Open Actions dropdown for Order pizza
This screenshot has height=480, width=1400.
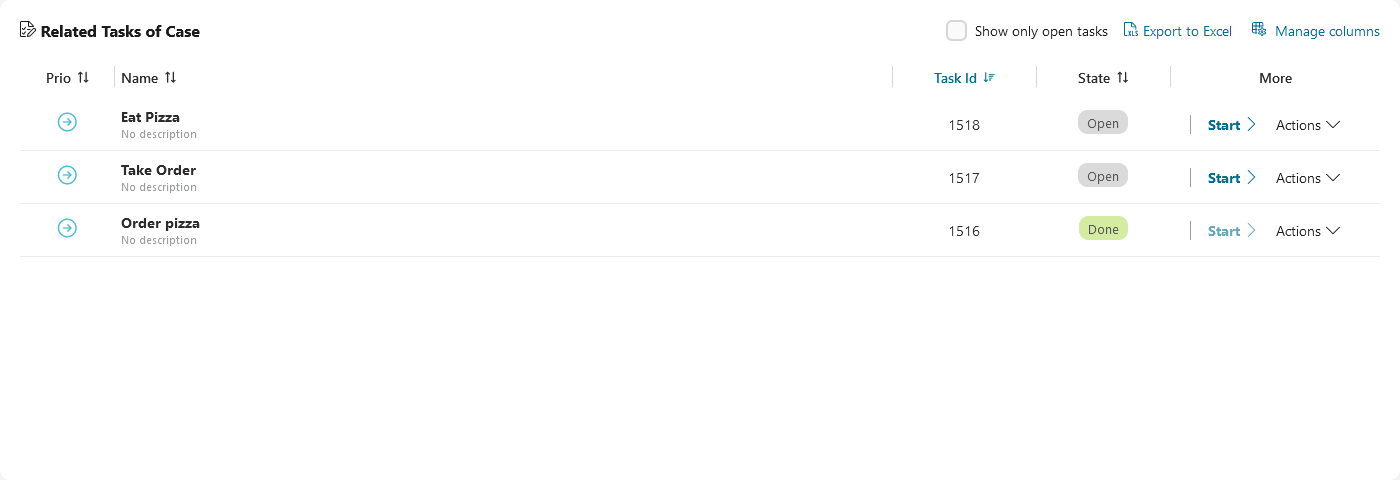1308,231
